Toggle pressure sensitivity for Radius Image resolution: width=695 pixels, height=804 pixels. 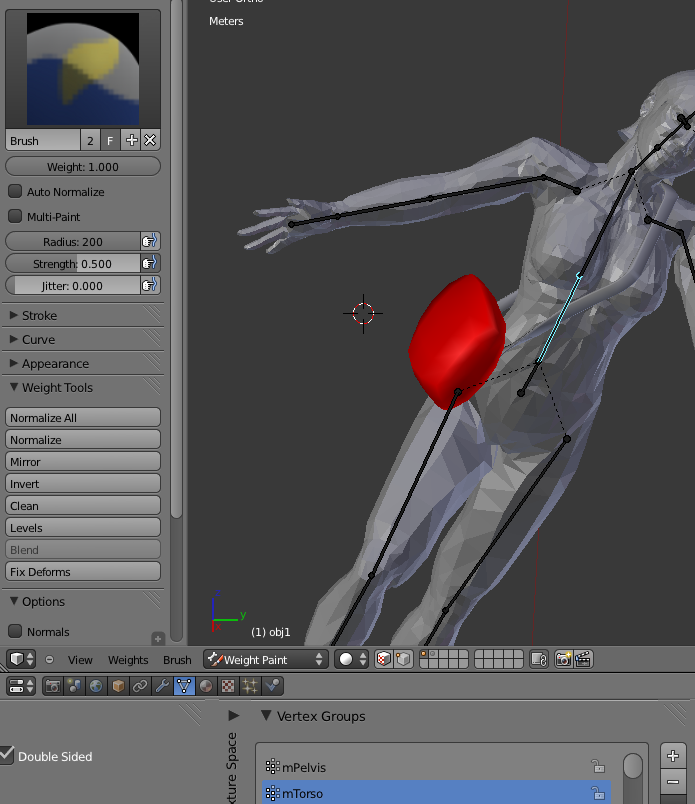(150, 242)
